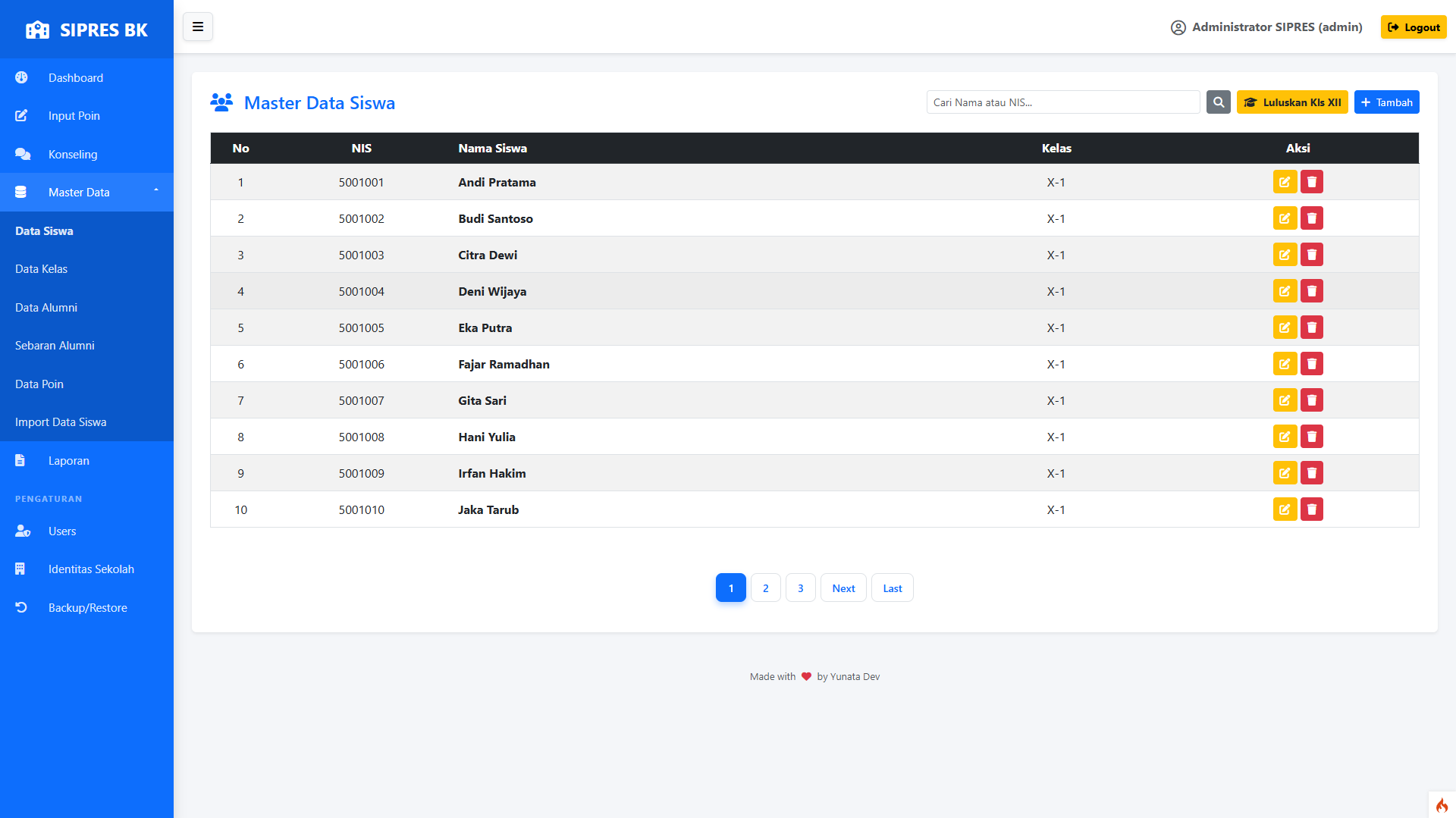
Task: Click the search magnifier icon button
Action: pyautogui.click(x=1218, y=102)
